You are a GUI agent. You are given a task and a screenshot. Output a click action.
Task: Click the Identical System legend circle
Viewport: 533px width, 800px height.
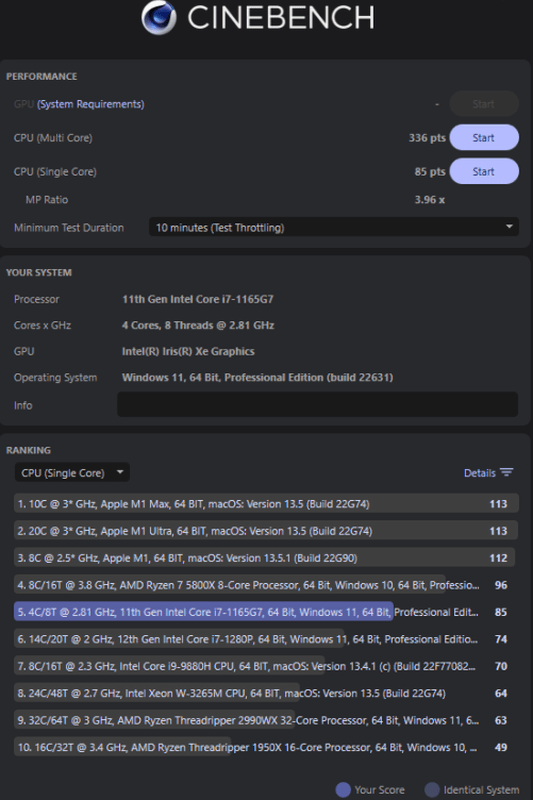(x=432, y=789)
